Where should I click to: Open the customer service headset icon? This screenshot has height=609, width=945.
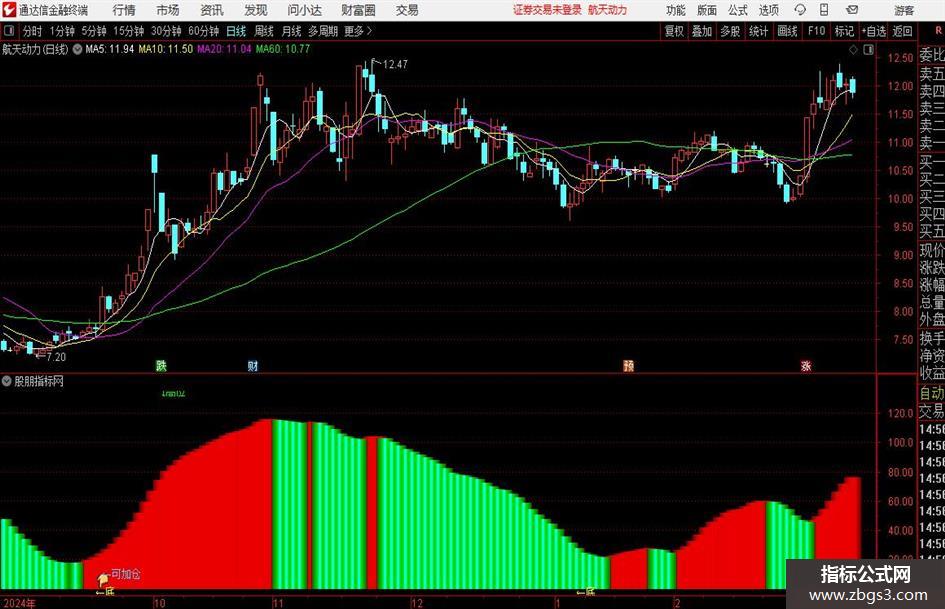(800, 10)
